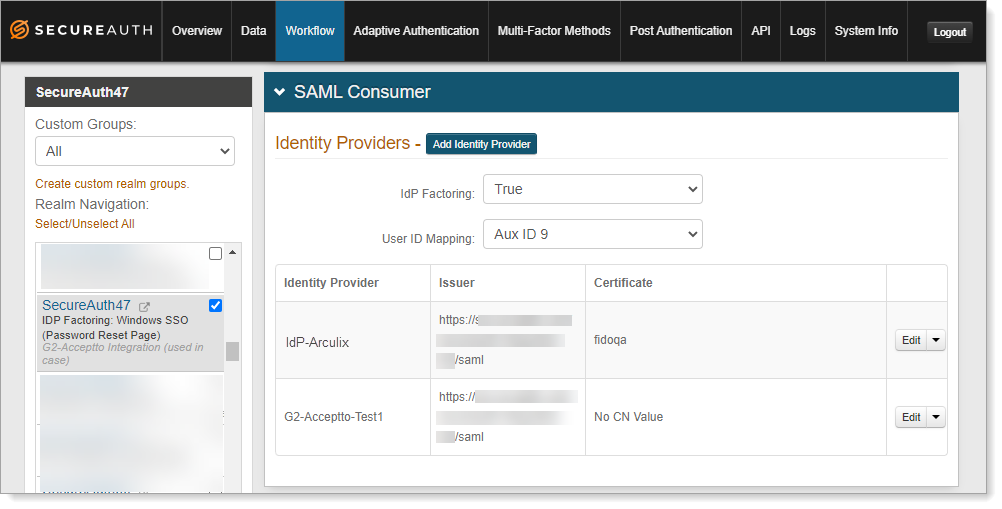Click the realm list scrollbar up arrow

(x=233, y=252)
